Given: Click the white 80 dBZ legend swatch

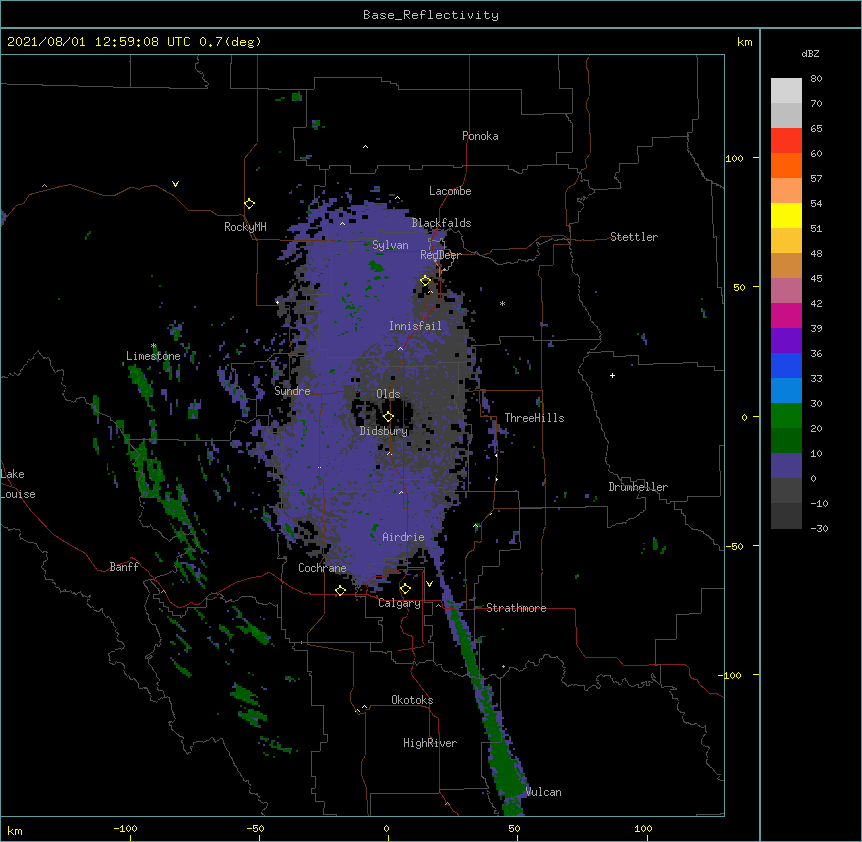Looking at the screenshot, I should click(786, 91).
